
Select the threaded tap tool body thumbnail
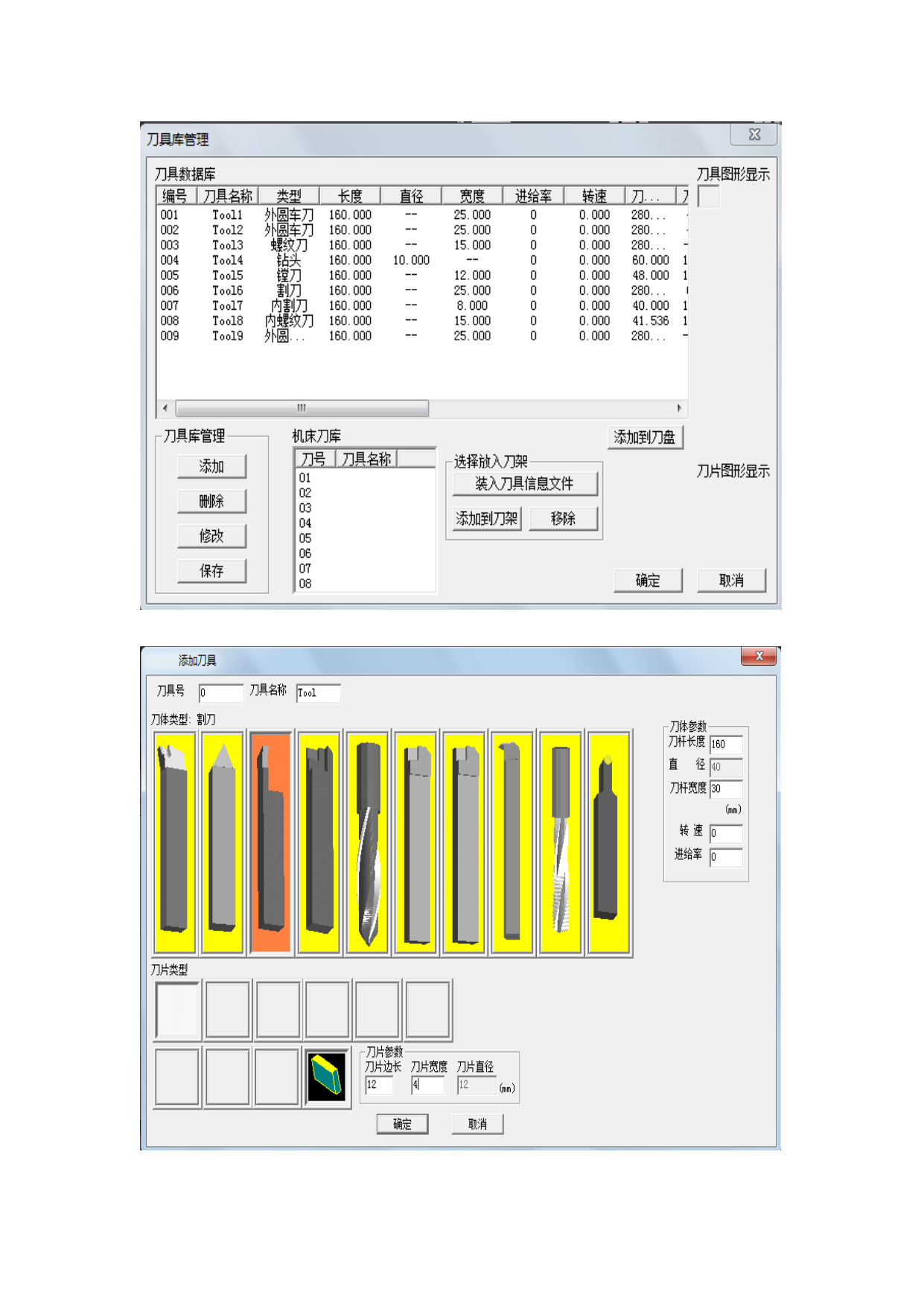pos(561,842)
